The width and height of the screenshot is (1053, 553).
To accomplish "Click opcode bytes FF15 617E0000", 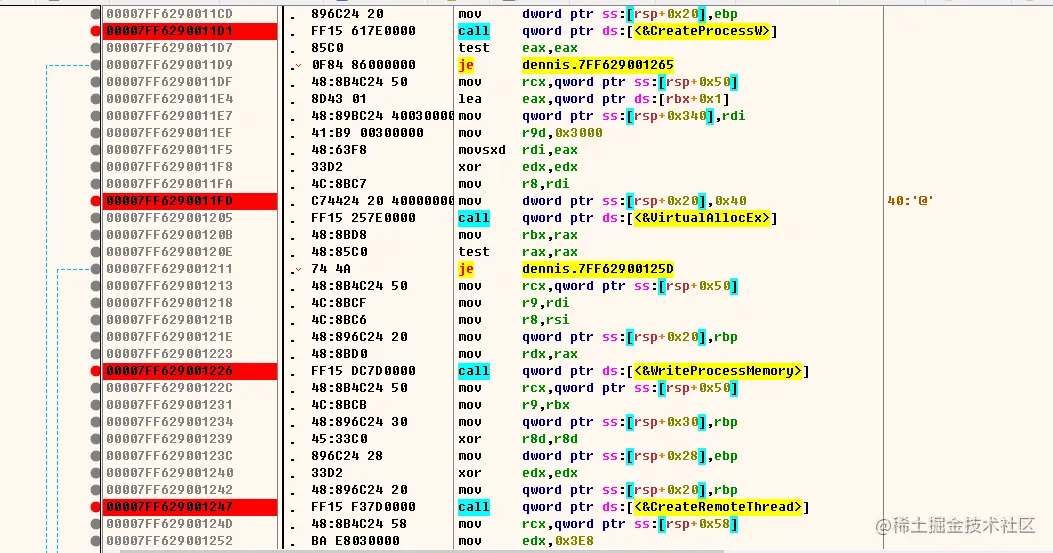I will (363, 31).
